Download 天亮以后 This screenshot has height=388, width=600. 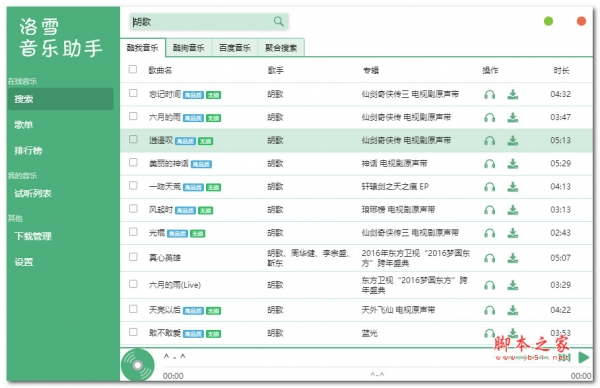[513, 310]
